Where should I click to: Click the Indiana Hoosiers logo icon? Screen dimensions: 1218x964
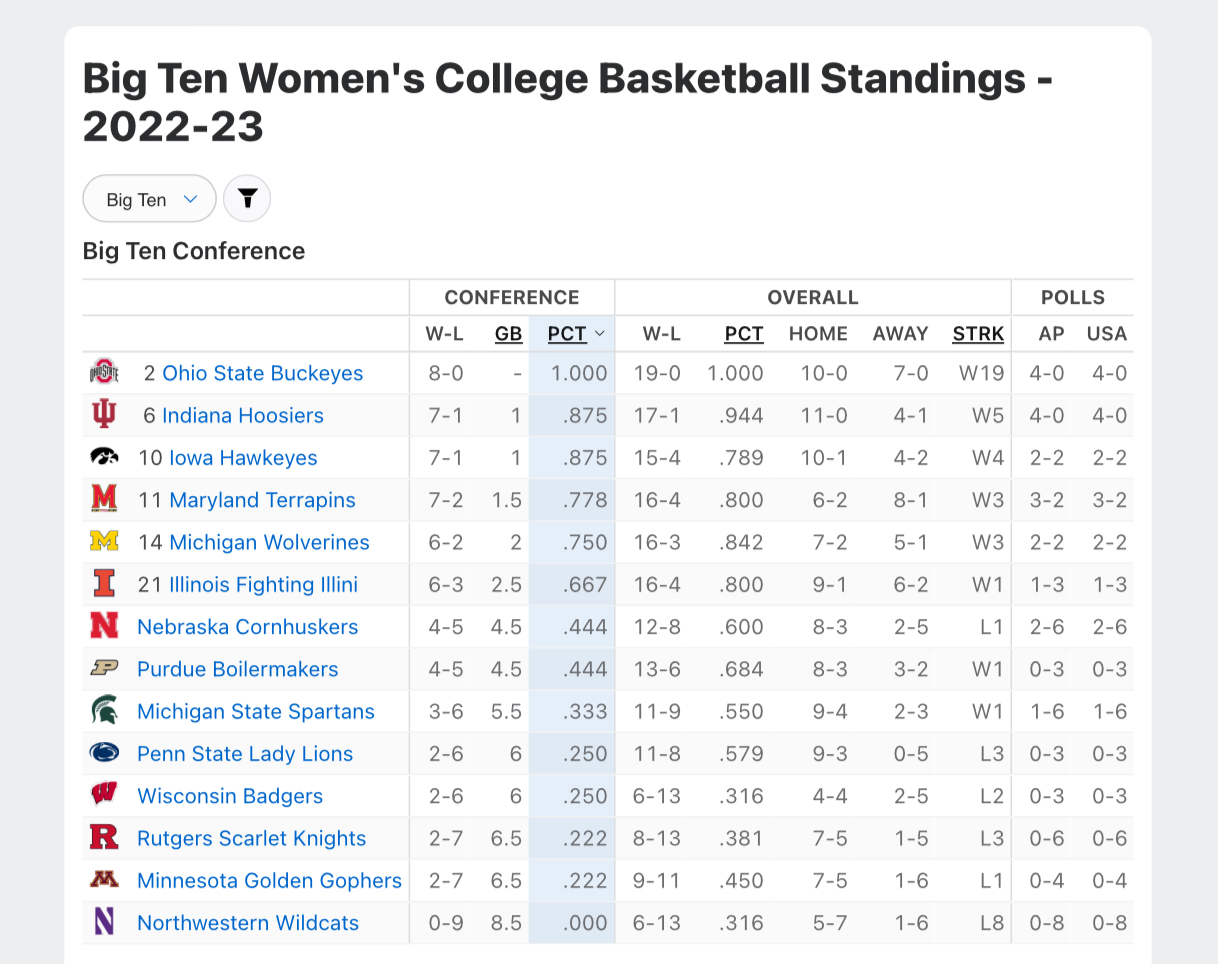pos(104,415)
